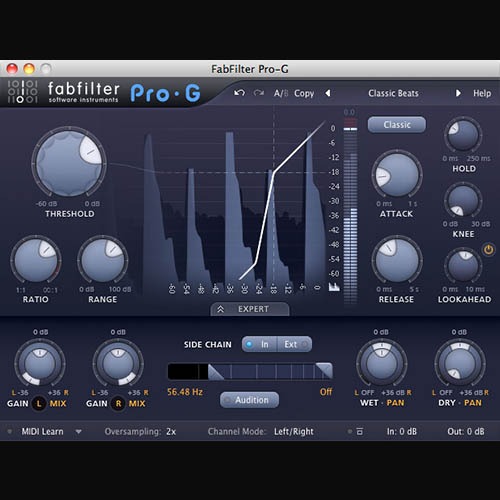Open the Help menu
500x500 pixels.
(482, 93)
